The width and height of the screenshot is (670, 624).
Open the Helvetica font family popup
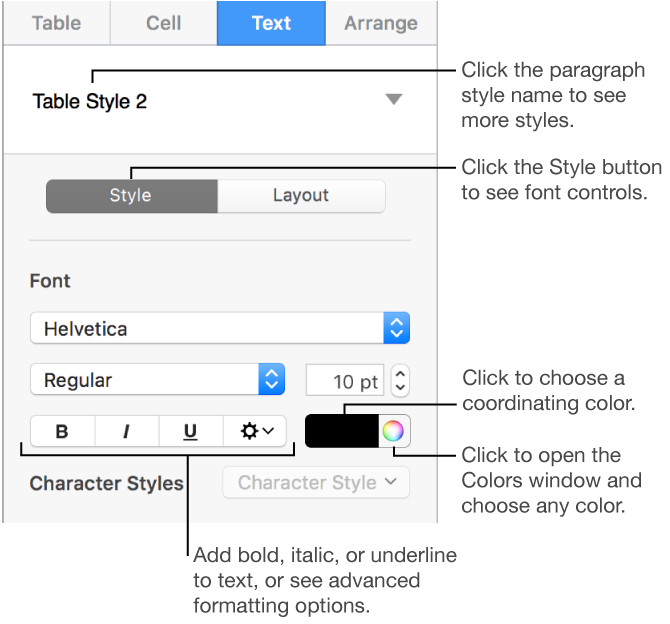tap(220, 328)
